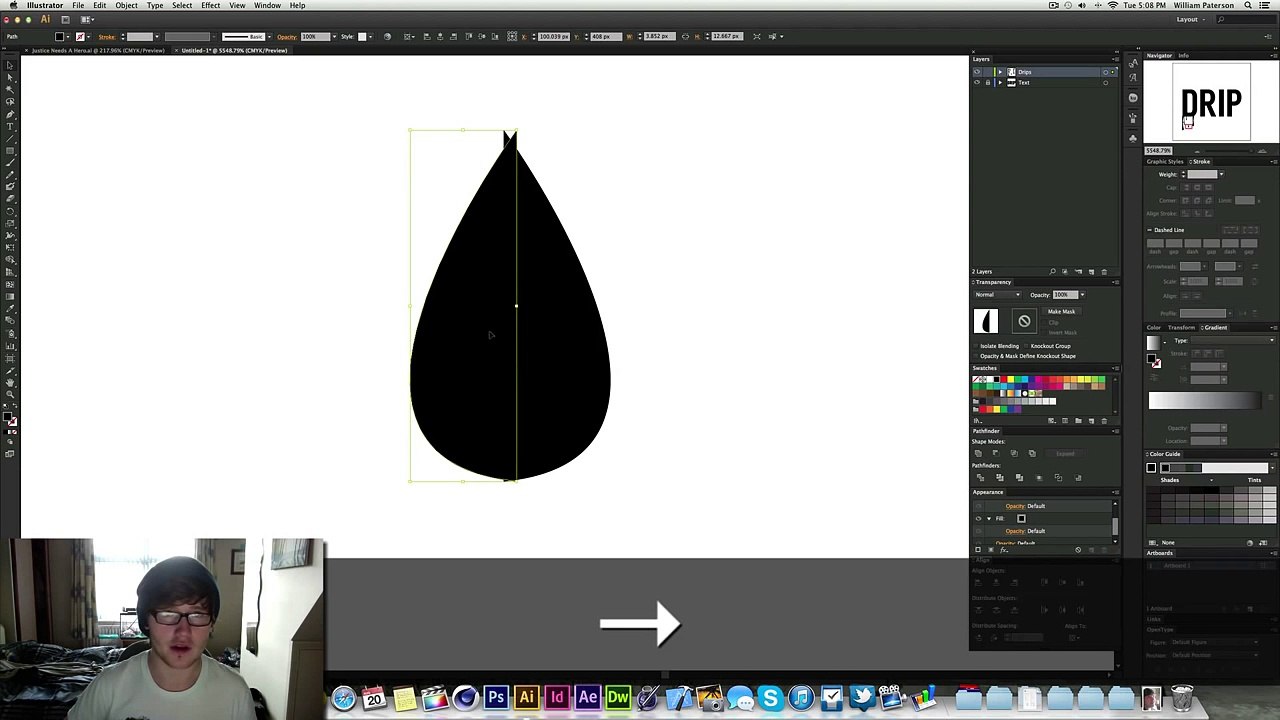
Task: Click Clear Appearance icon in Appearance panel
Action: click(1078, 550)
